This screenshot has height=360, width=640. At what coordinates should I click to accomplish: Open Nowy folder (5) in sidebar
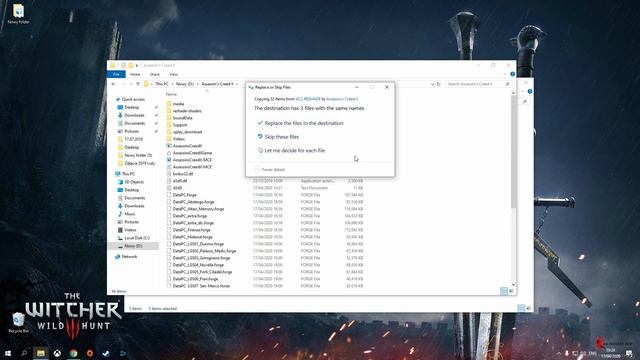[x=135, y=155]
